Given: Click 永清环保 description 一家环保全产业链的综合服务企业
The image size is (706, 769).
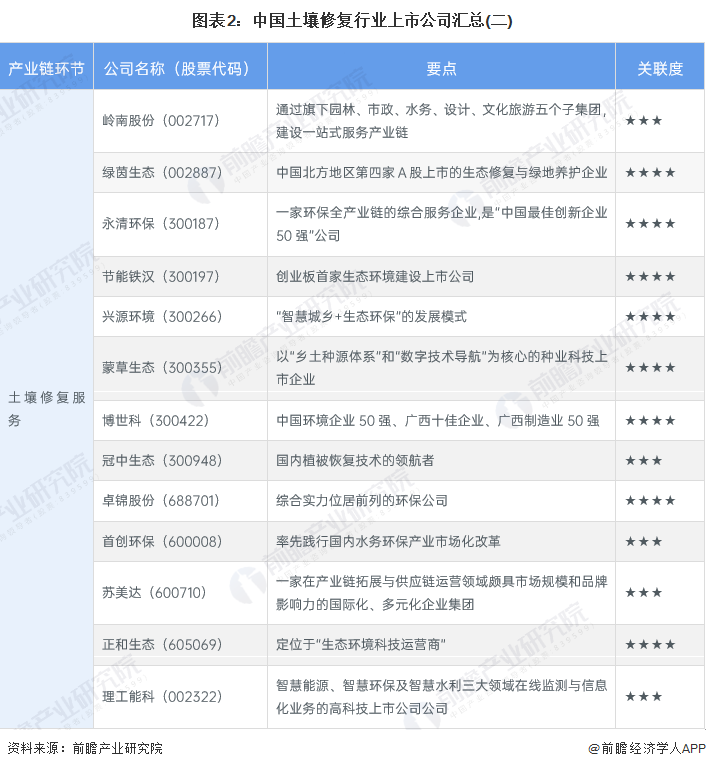Looking at the screenshot, I should click(441, 224).
